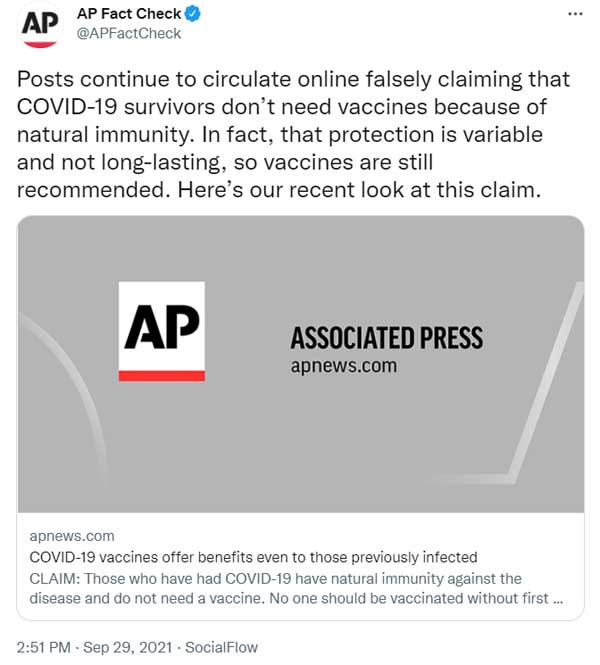Click the ASSOCIATED PRESS title in preview image
600x665 pixels.
pyautogui.click(x=386, y=337)
